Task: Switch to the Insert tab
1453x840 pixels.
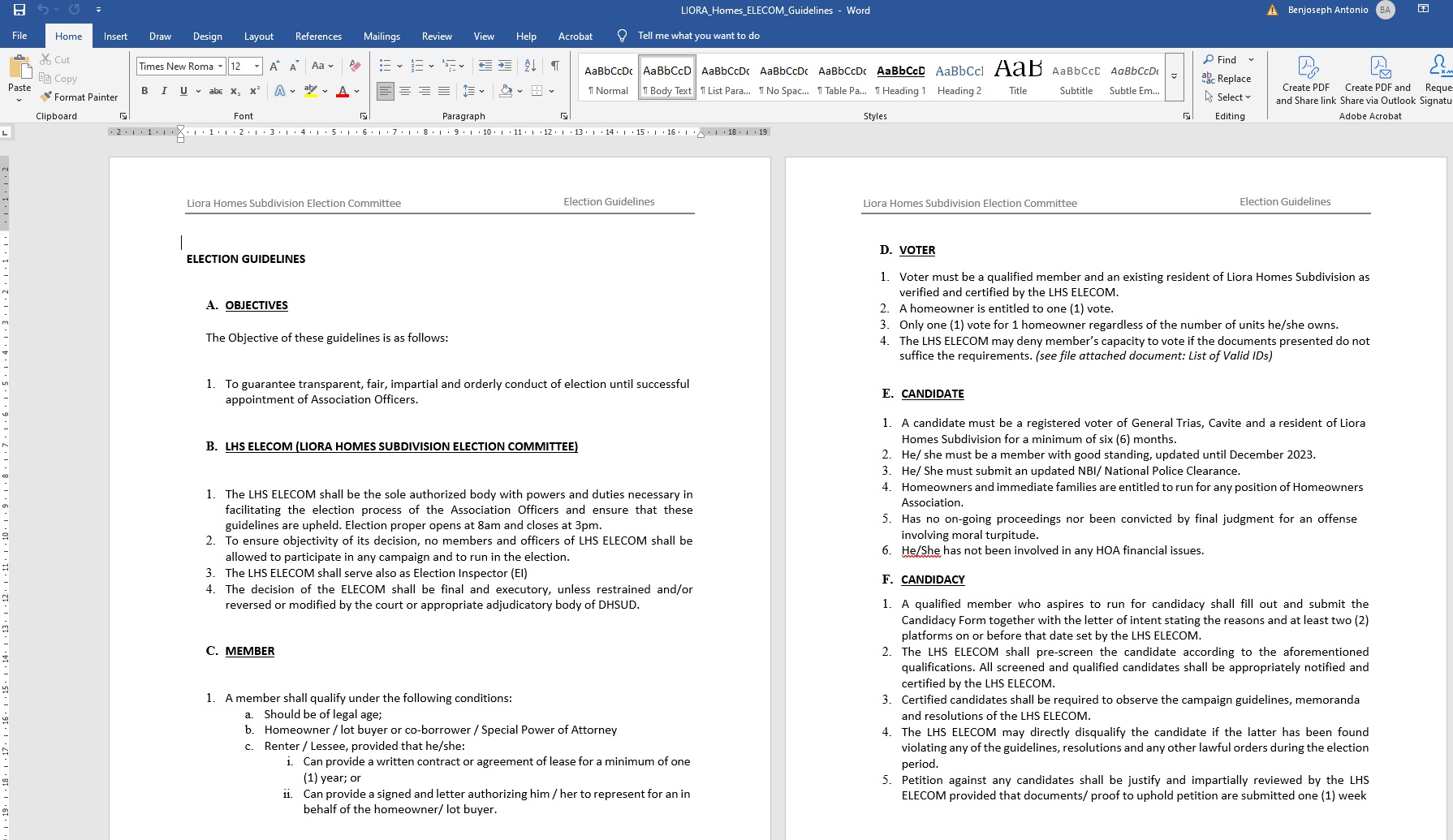Action: pos(115,36)
